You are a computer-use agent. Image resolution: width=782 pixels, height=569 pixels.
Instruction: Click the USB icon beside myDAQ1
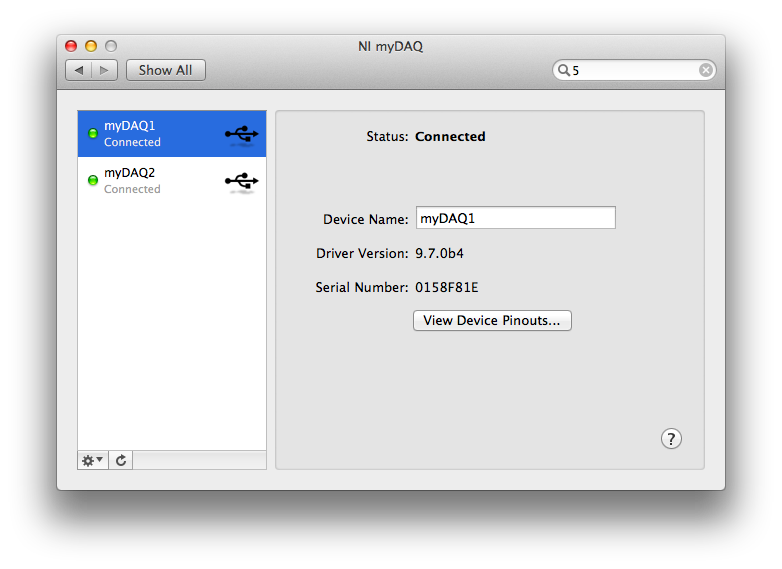coord(241,134)
